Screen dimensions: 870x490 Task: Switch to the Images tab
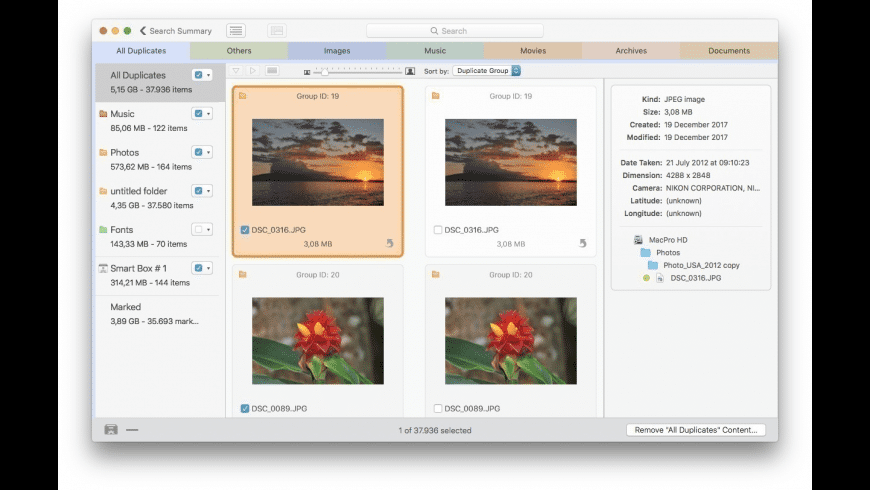[x=337, y=50]
